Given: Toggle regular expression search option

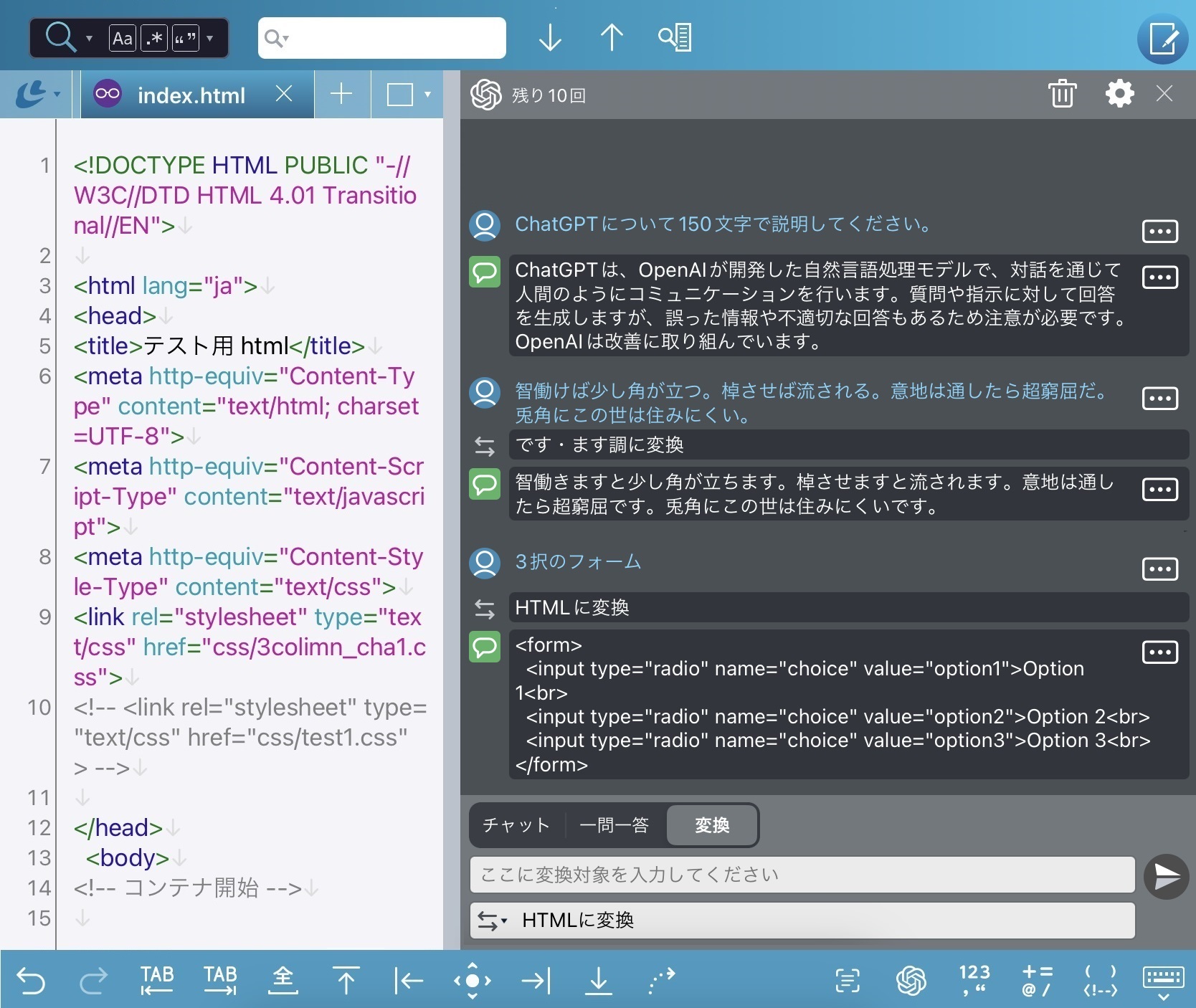Looking at the screenshot, I should coord(154,38).
